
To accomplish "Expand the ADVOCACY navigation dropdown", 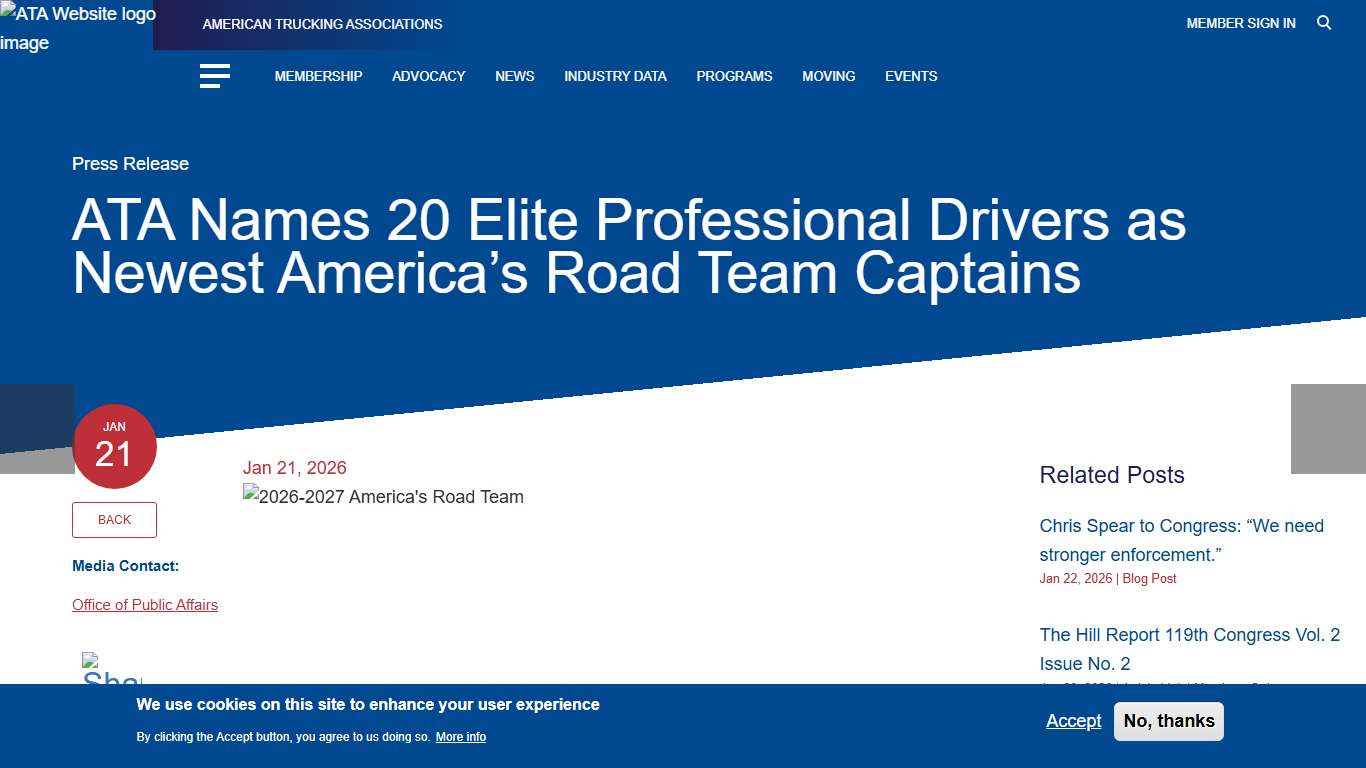I will pyautogui.click(x=428, y=76).
